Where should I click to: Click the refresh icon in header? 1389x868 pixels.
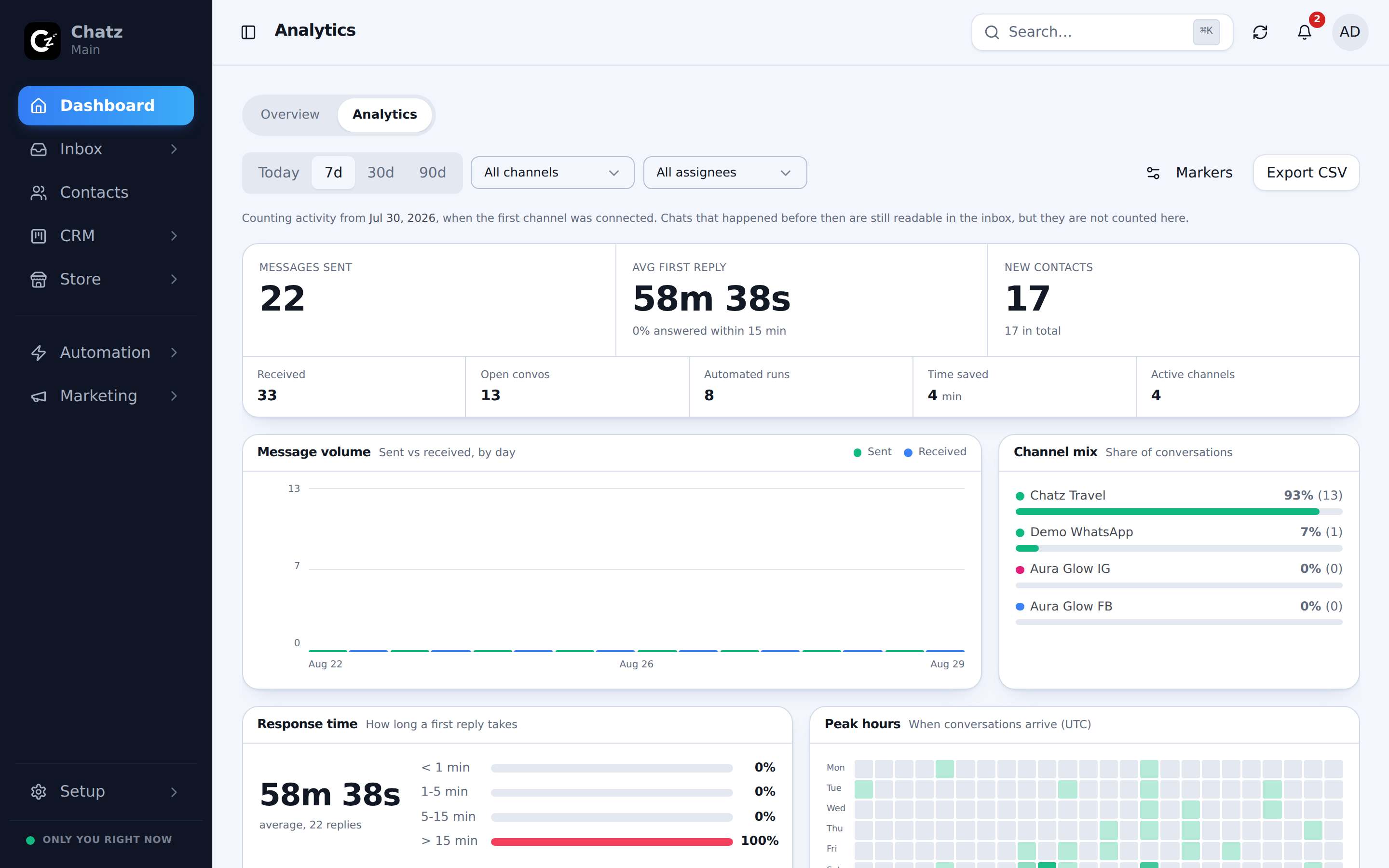click(x=1260, y=32)
